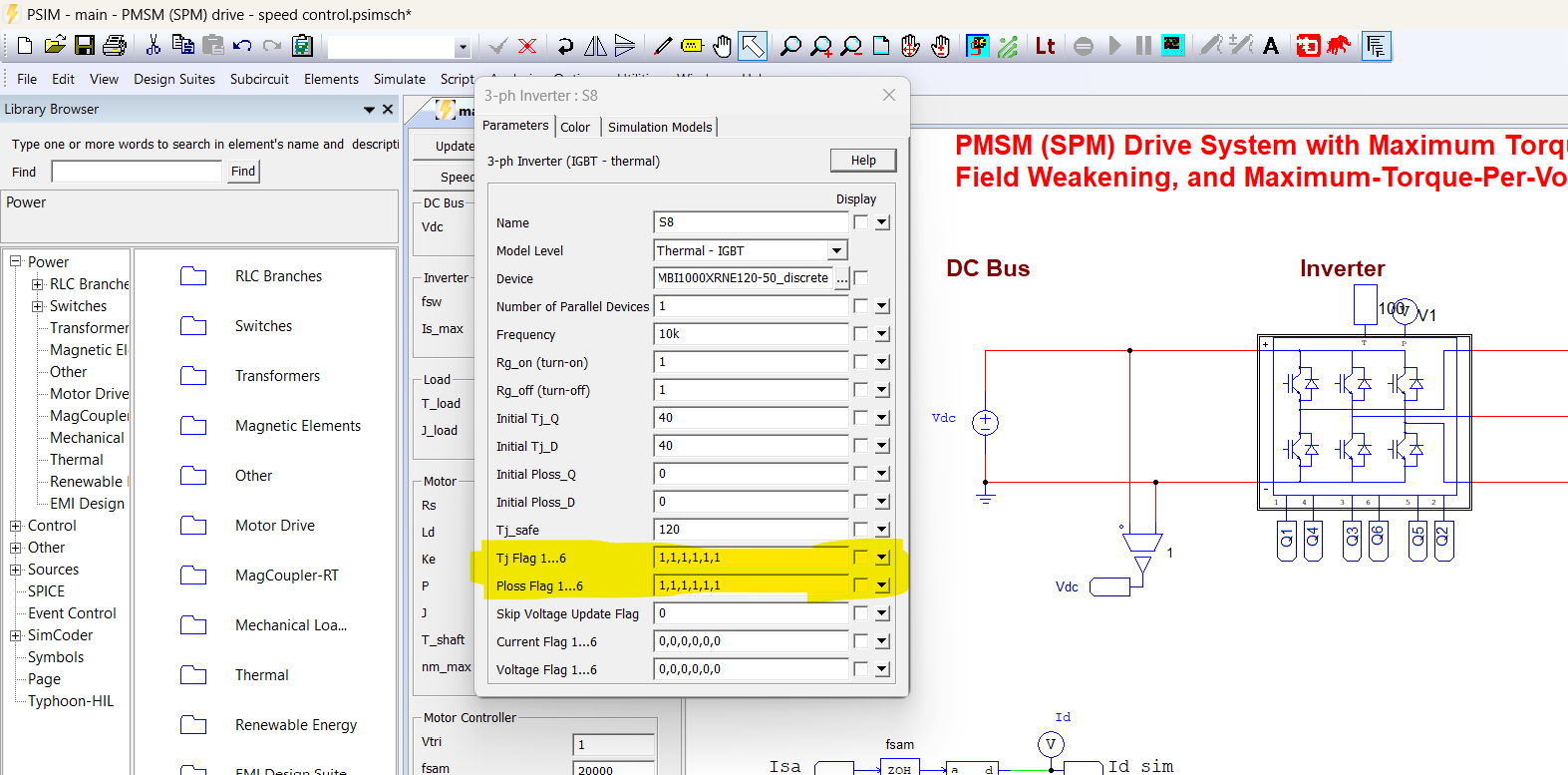The height and width of the screenshot is (775, 1568).
Task: Select the wire drawing pencil tool
Action: coord(663,46)
